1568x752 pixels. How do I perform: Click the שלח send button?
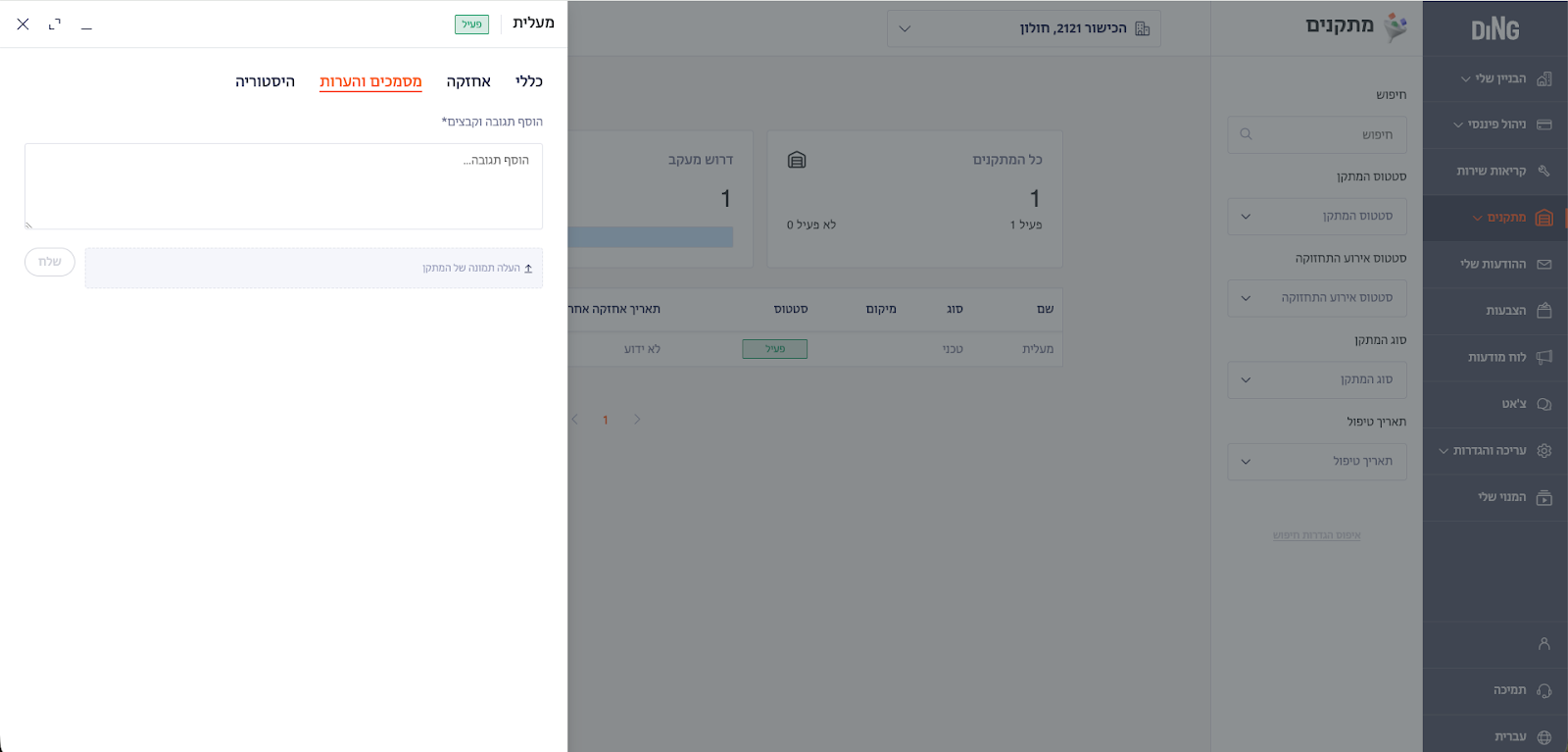tap(50, 262)
